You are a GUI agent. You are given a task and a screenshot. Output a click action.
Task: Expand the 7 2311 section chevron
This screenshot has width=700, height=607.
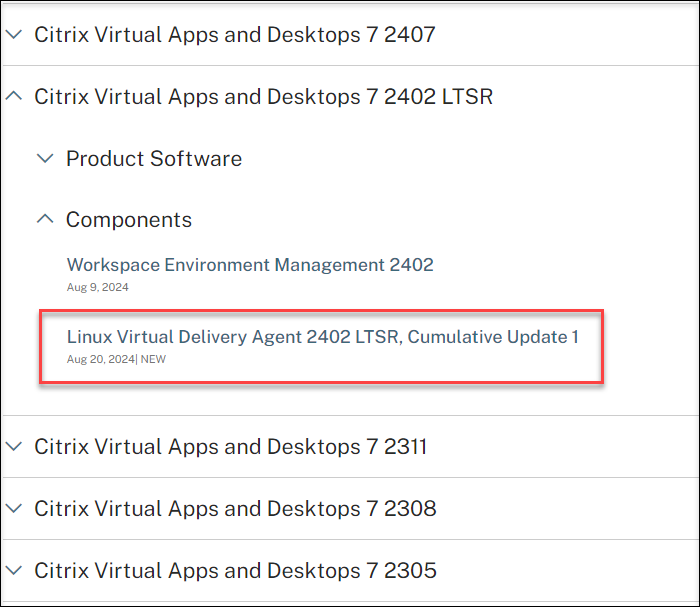point(14,446)
